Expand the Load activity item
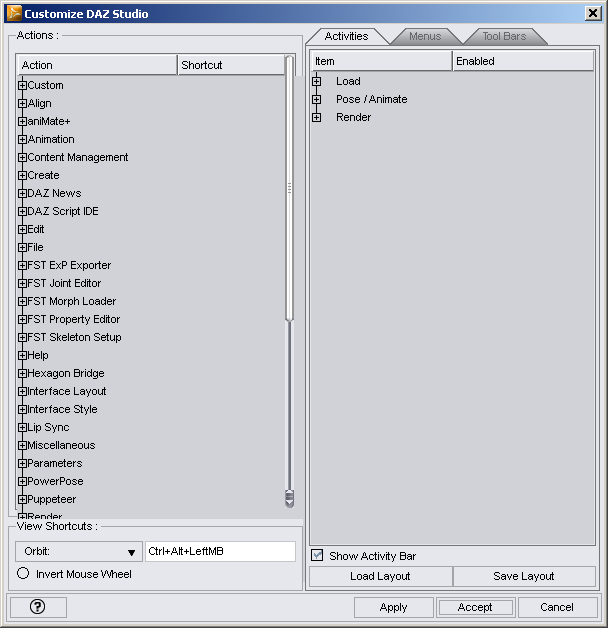Screen dimensions: 608x628 coord(317,82)
